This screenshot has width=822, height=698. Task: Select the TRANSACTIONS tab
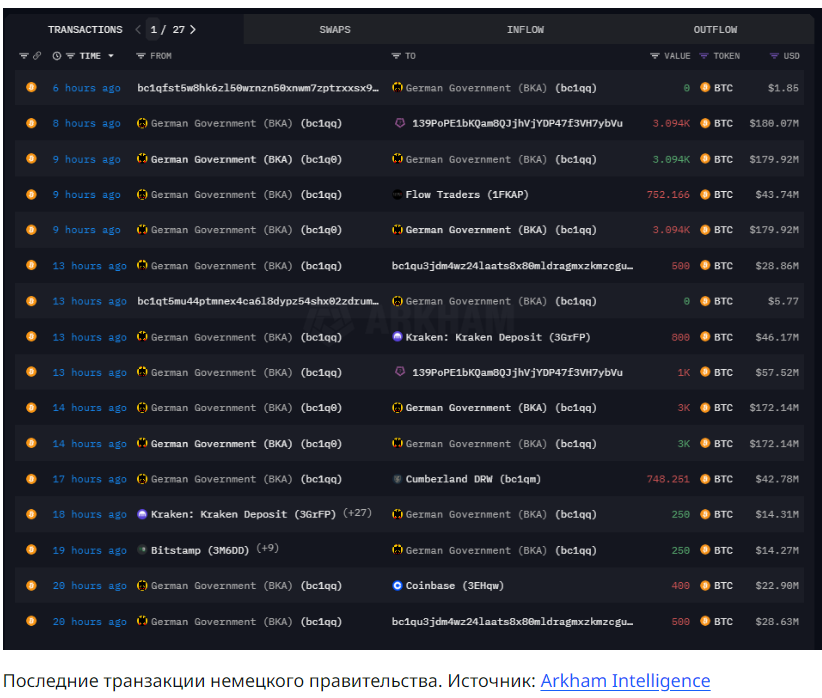click(85, 30)
